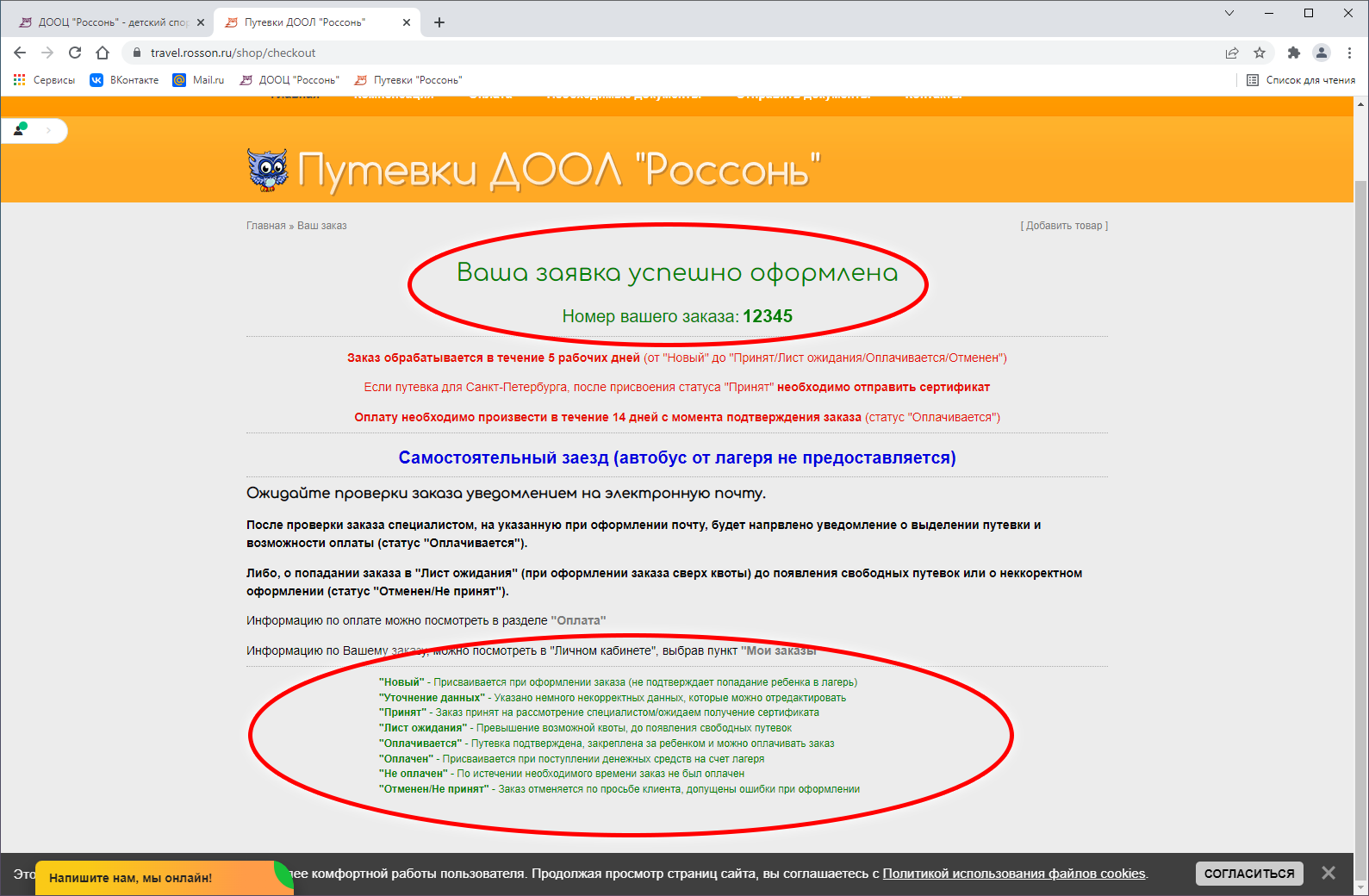Open the ВКонтакте bookmark
This screenshot has height=896, width=1369.
tap(124, 80)
